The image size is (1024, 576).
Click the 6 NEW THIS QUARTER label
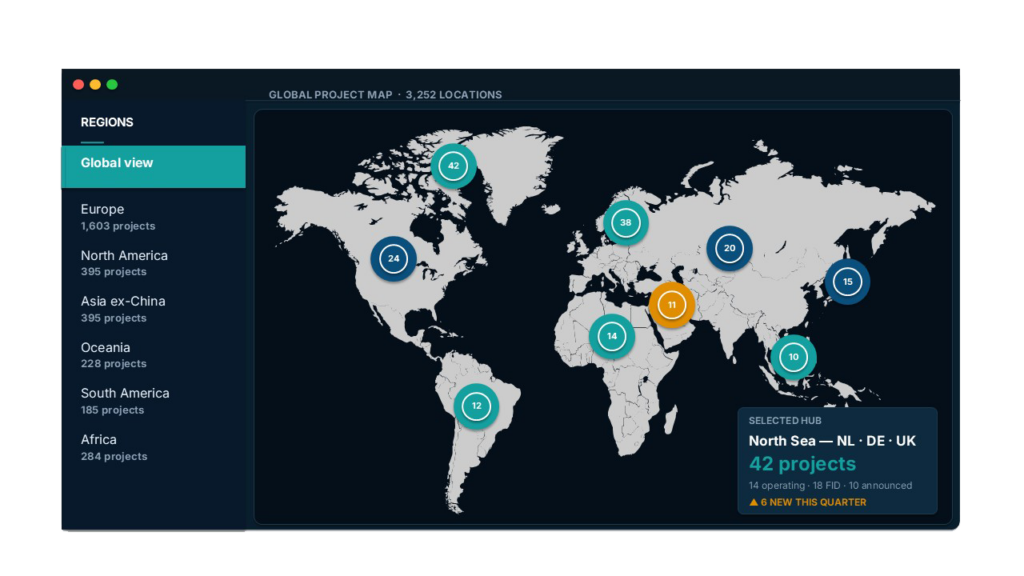(x=816, y=502)
